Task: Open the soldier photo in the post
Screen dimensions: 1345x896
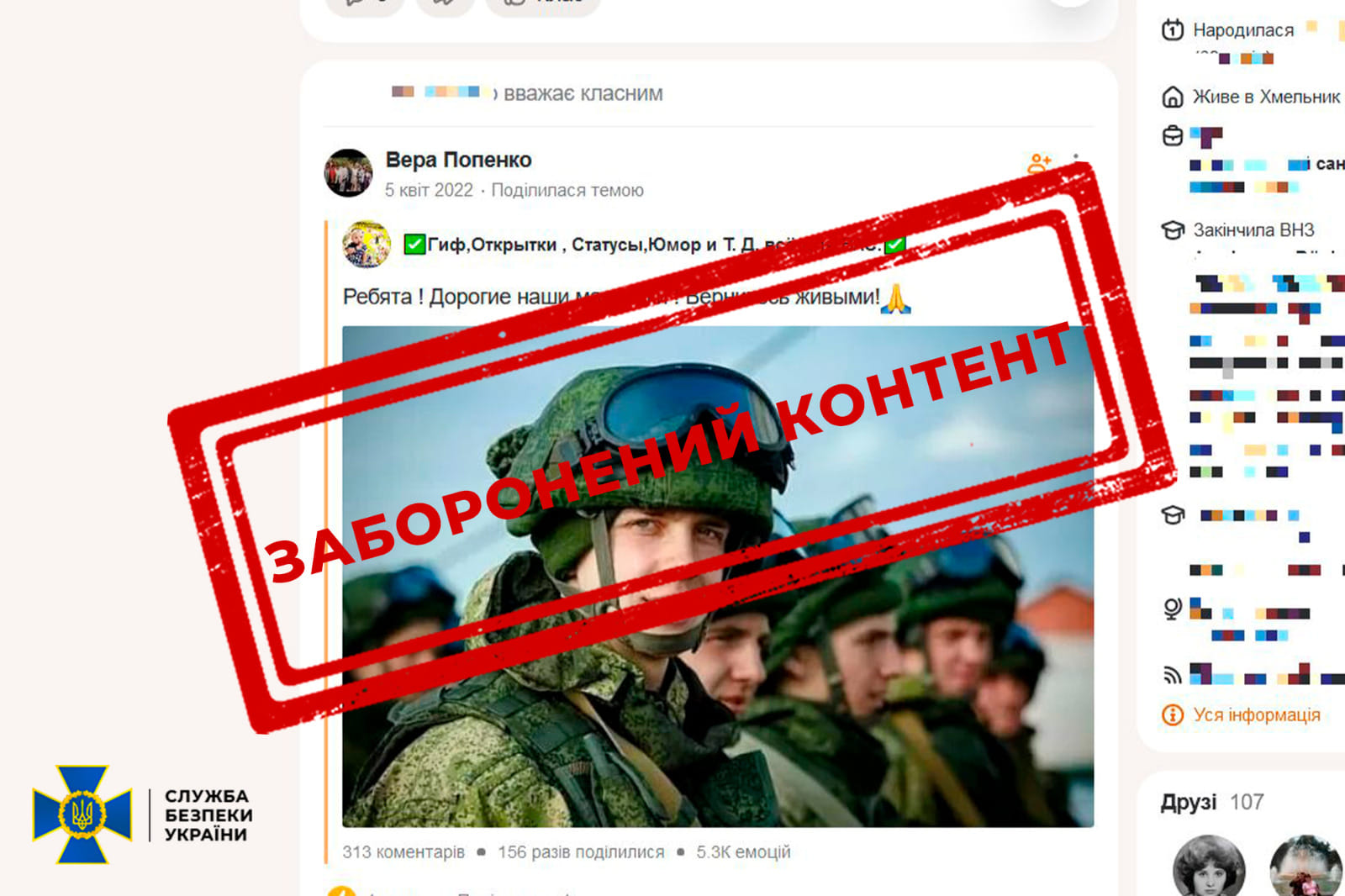Action: [x=718, y=577]
